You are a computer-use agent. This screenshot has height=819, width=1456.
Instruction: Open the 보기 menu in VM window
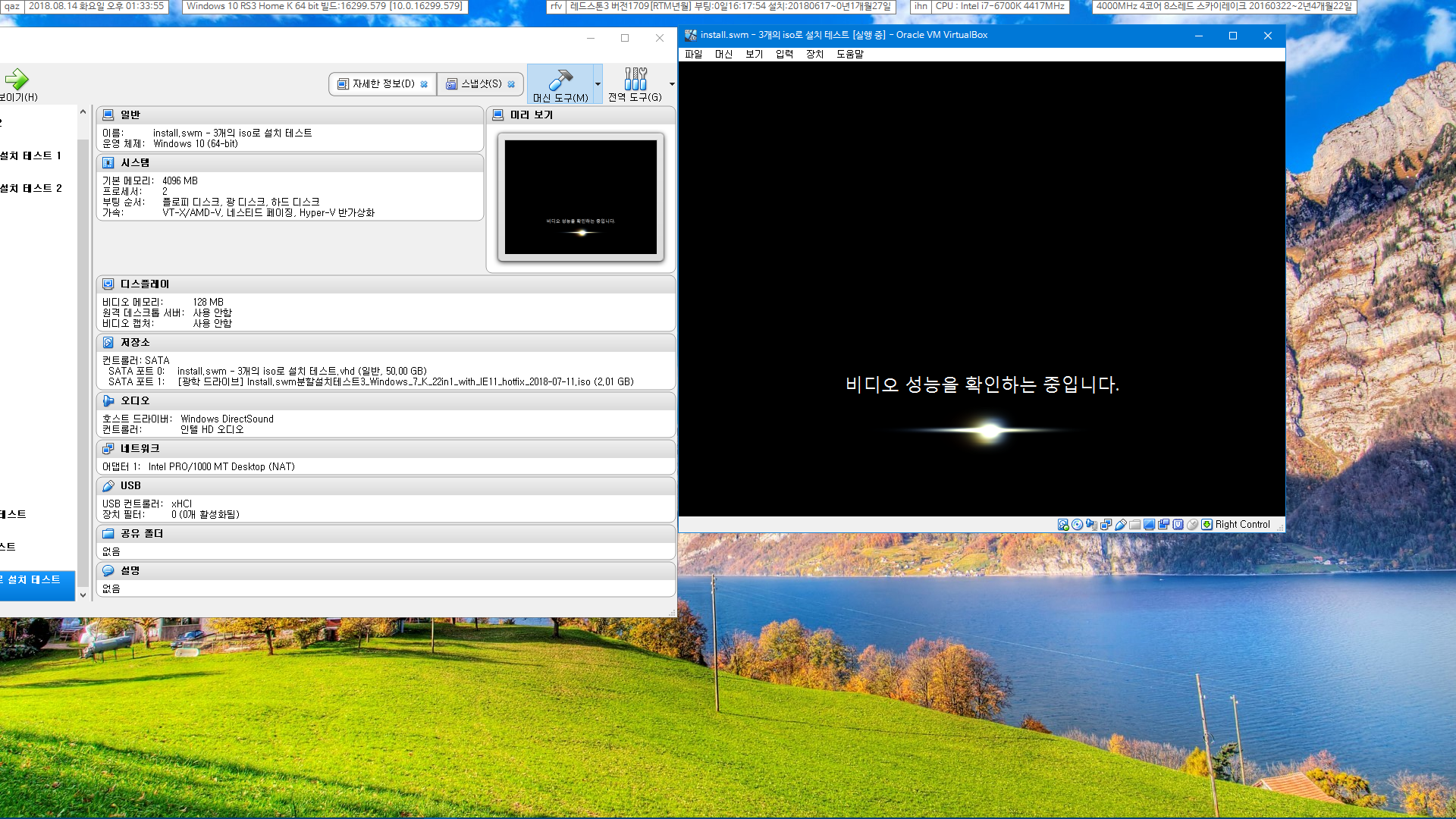(x=754, y=54)
